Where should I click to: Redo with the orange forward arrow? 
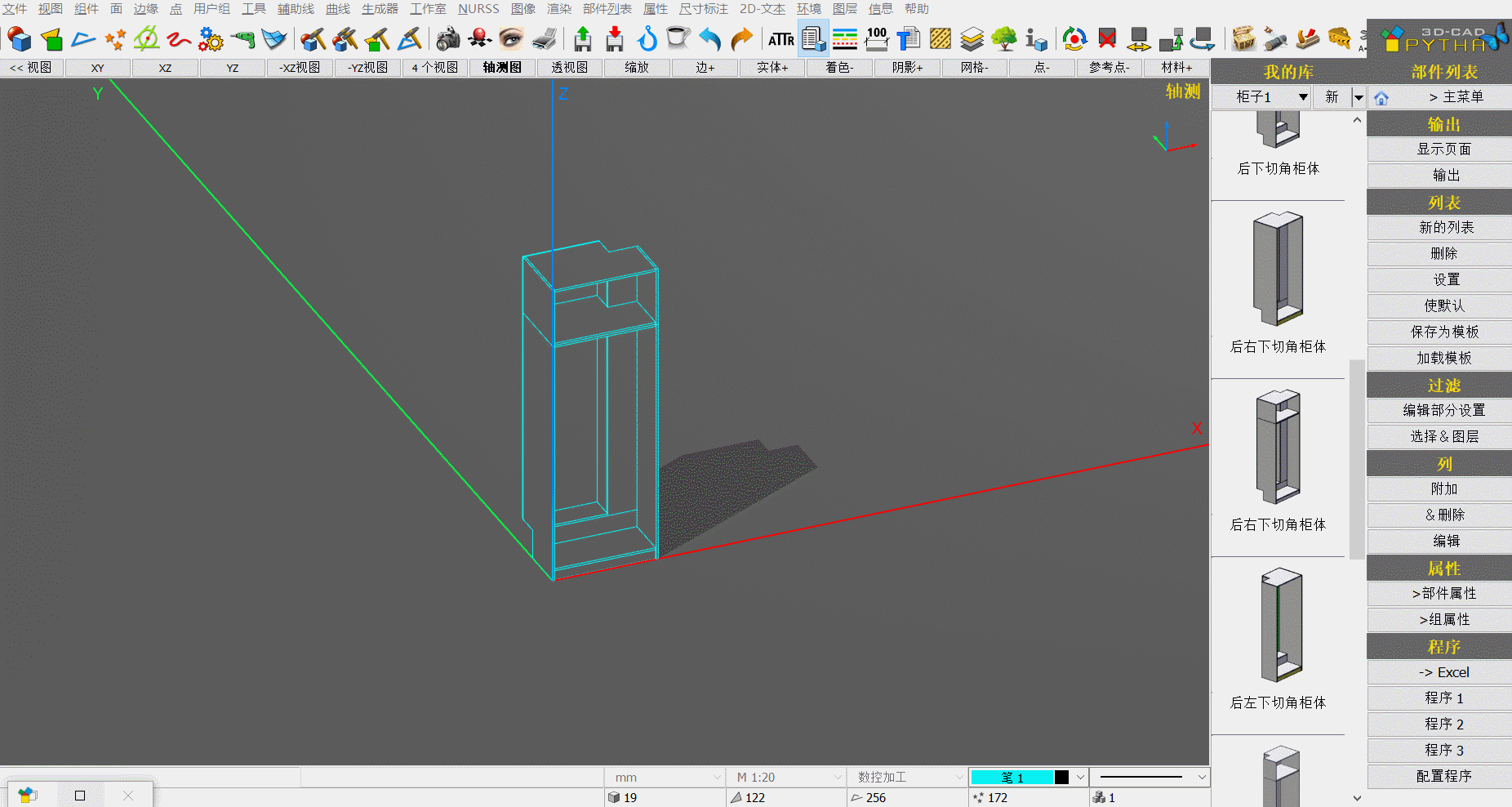point(741,38)
